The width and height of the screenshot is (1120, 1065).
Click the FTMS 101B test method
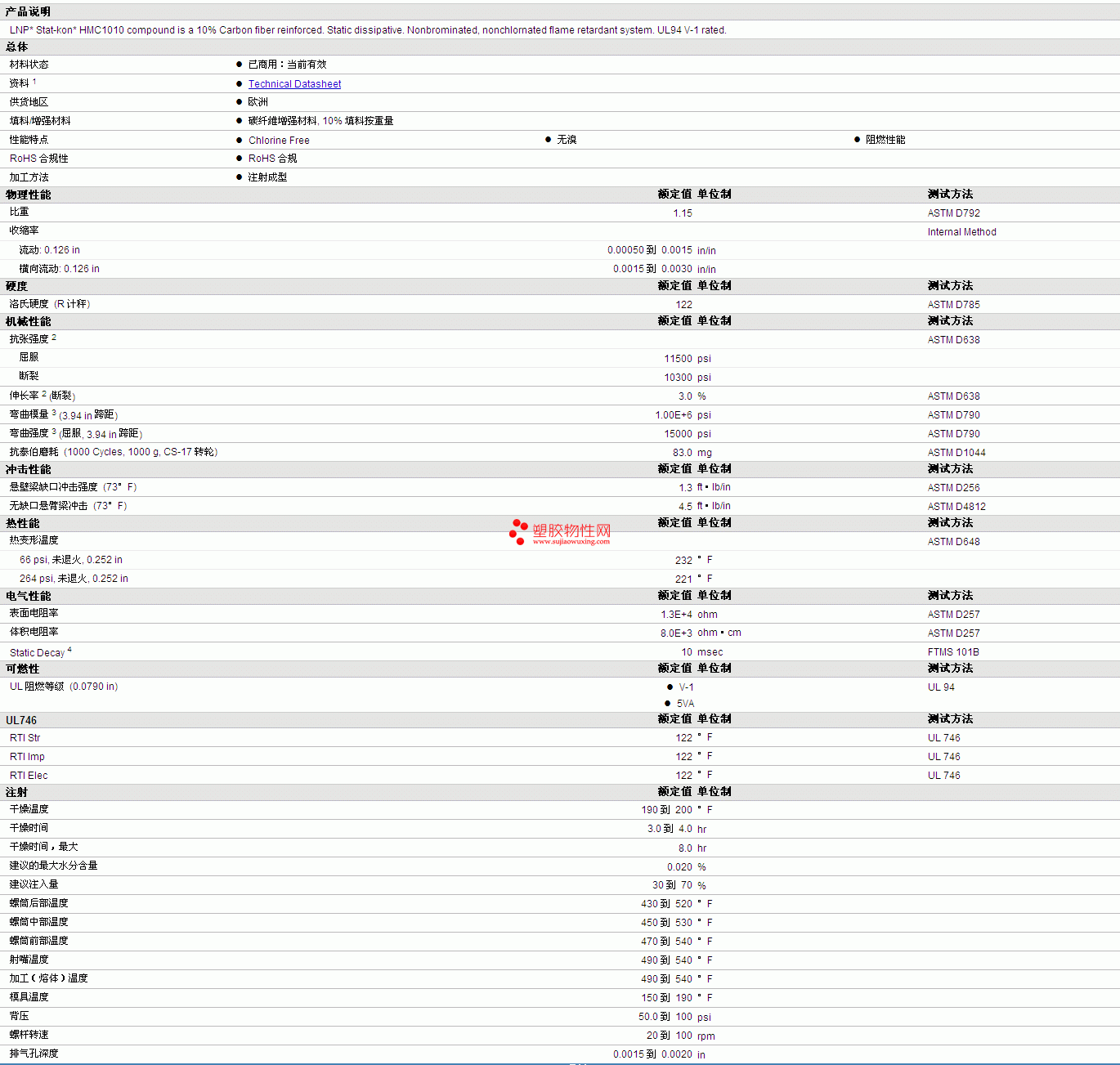[x=952, y=652]
